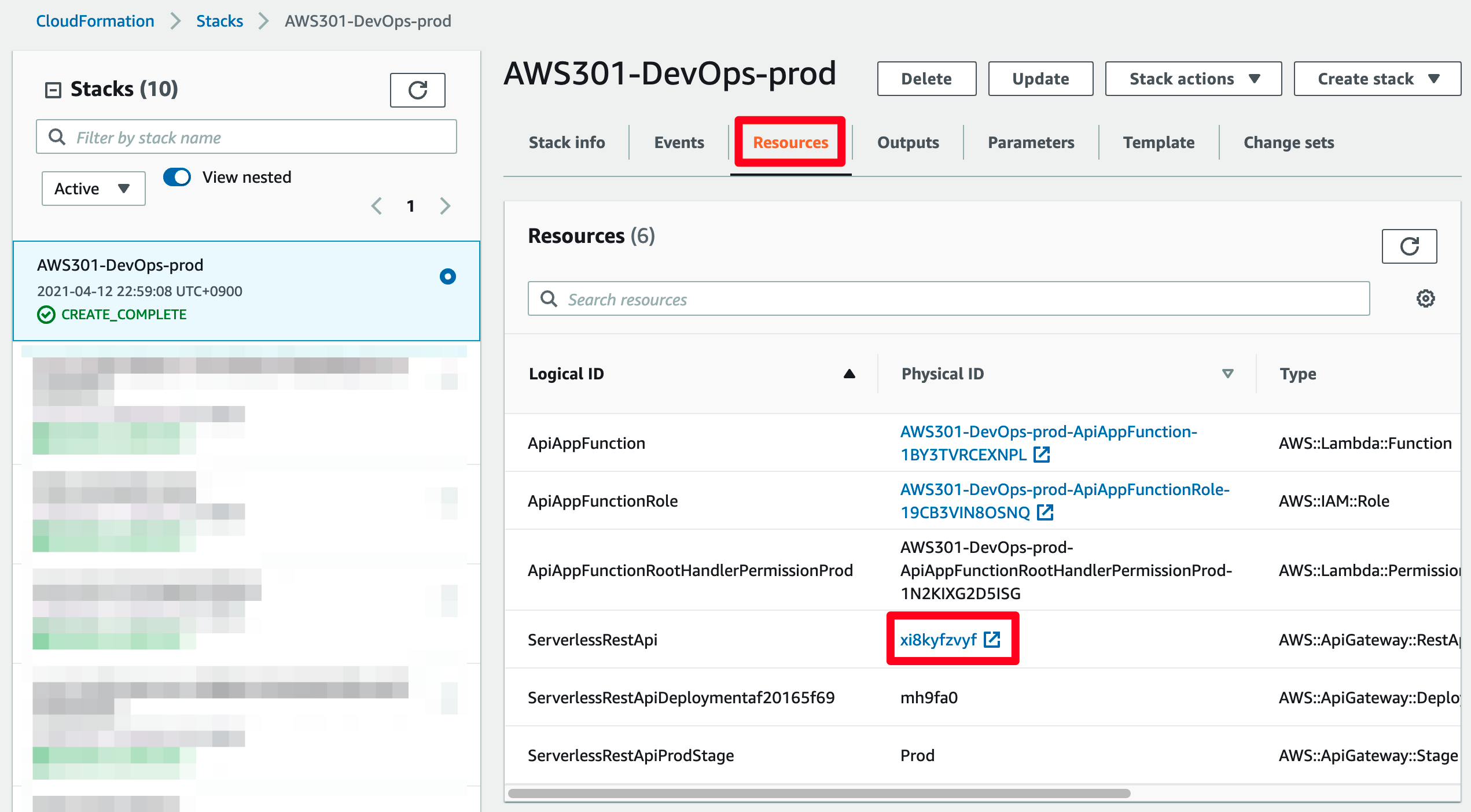The width and height of the screenshot is (1471, 812).
Task: Open the ApiAppFunction Lambda physical ID link
Action: click(1048, 442)
